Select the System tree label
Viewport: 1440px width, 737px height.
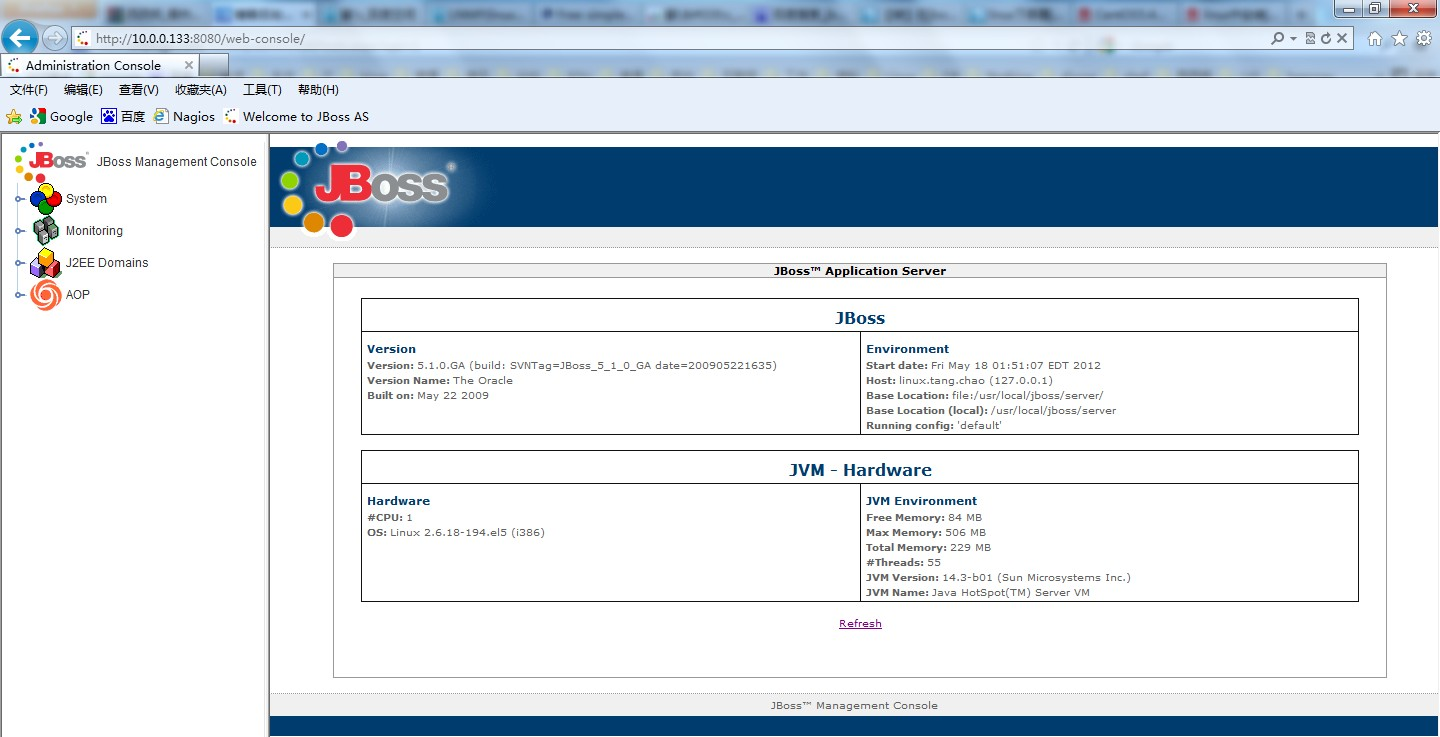click(x=86, y=199)
